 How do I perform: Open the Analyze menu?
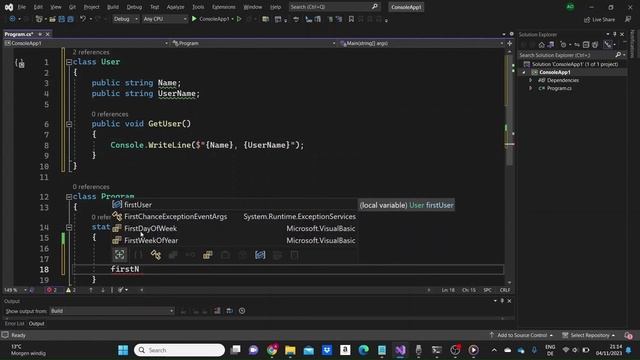pos(175,7)
